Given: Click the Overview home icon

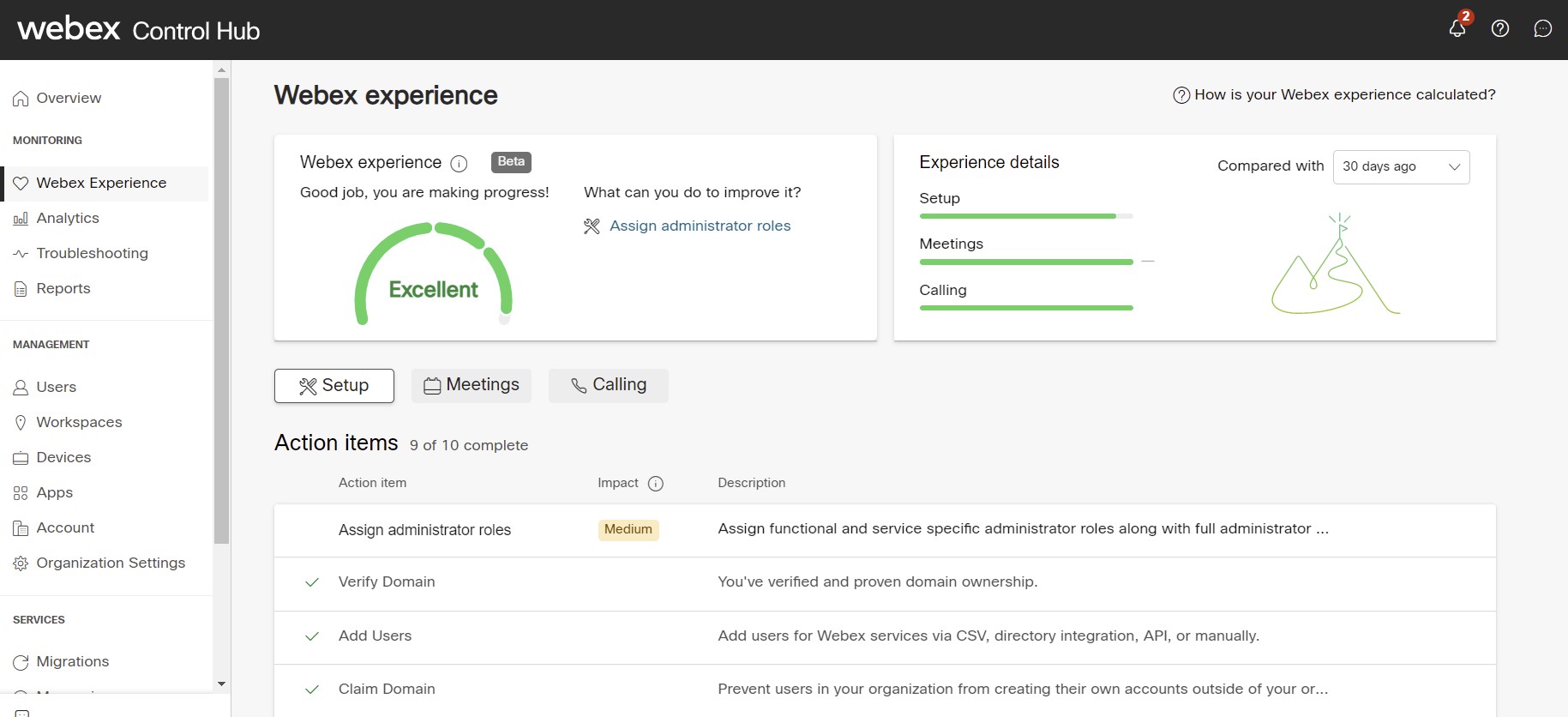Looking at the screenshot, I should (21, 99).
